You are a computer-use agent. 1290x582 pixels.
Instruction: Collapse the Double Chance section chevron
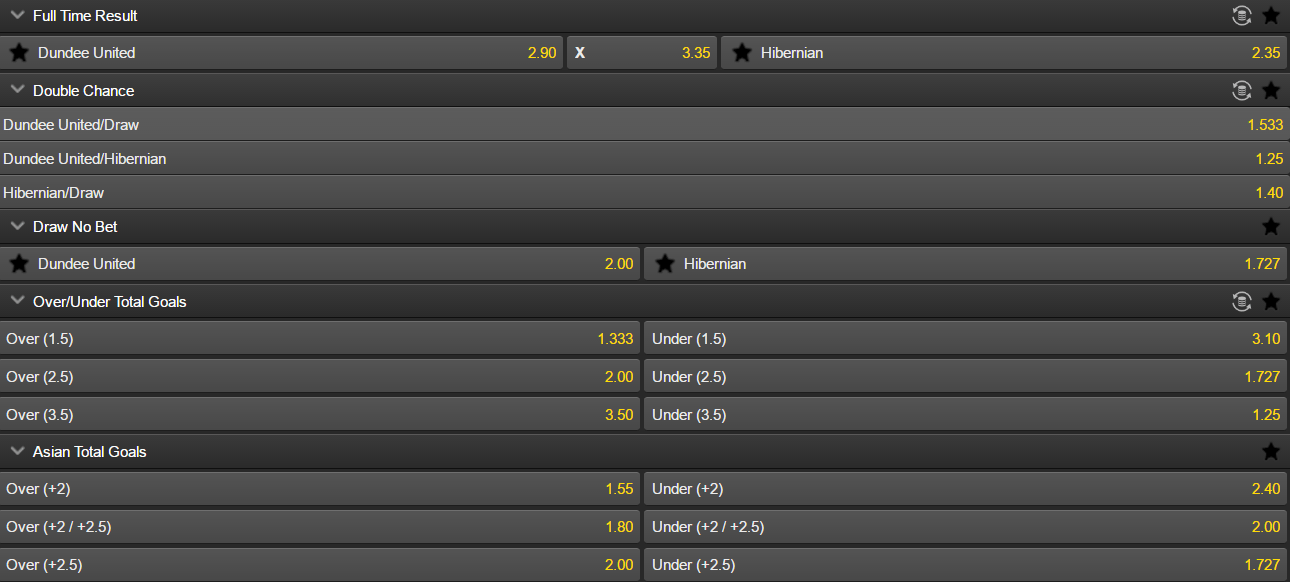point(17,90)
